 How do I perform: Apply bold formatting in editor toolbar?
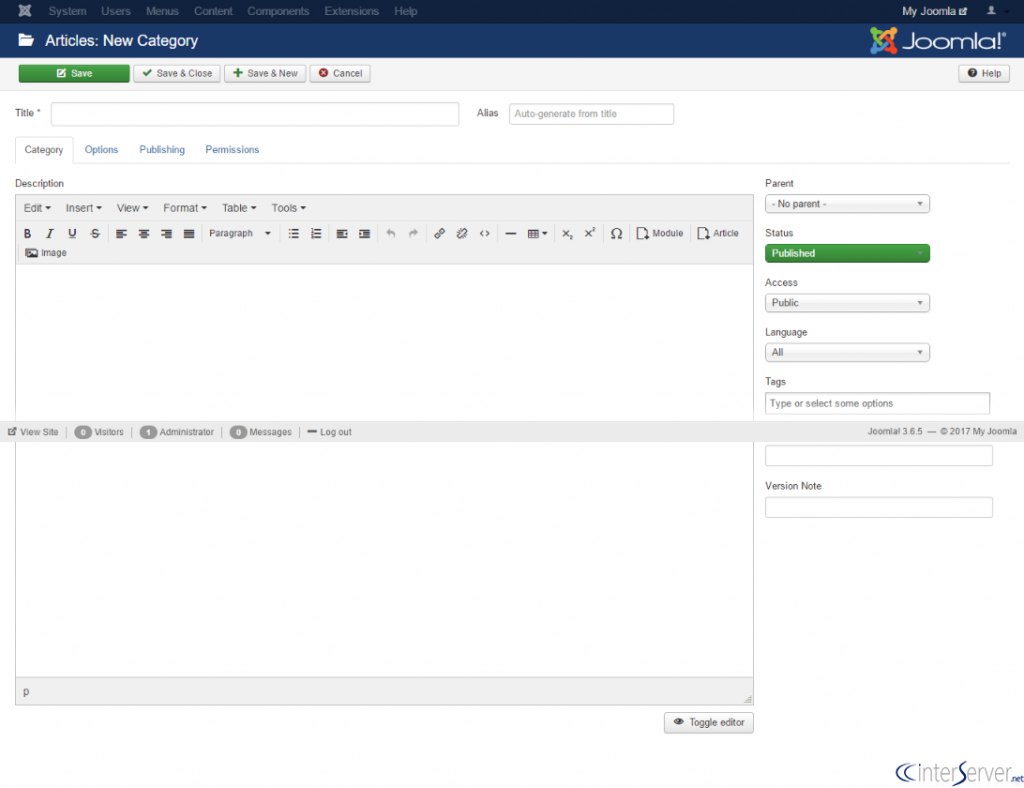click(x=27, y=234)
